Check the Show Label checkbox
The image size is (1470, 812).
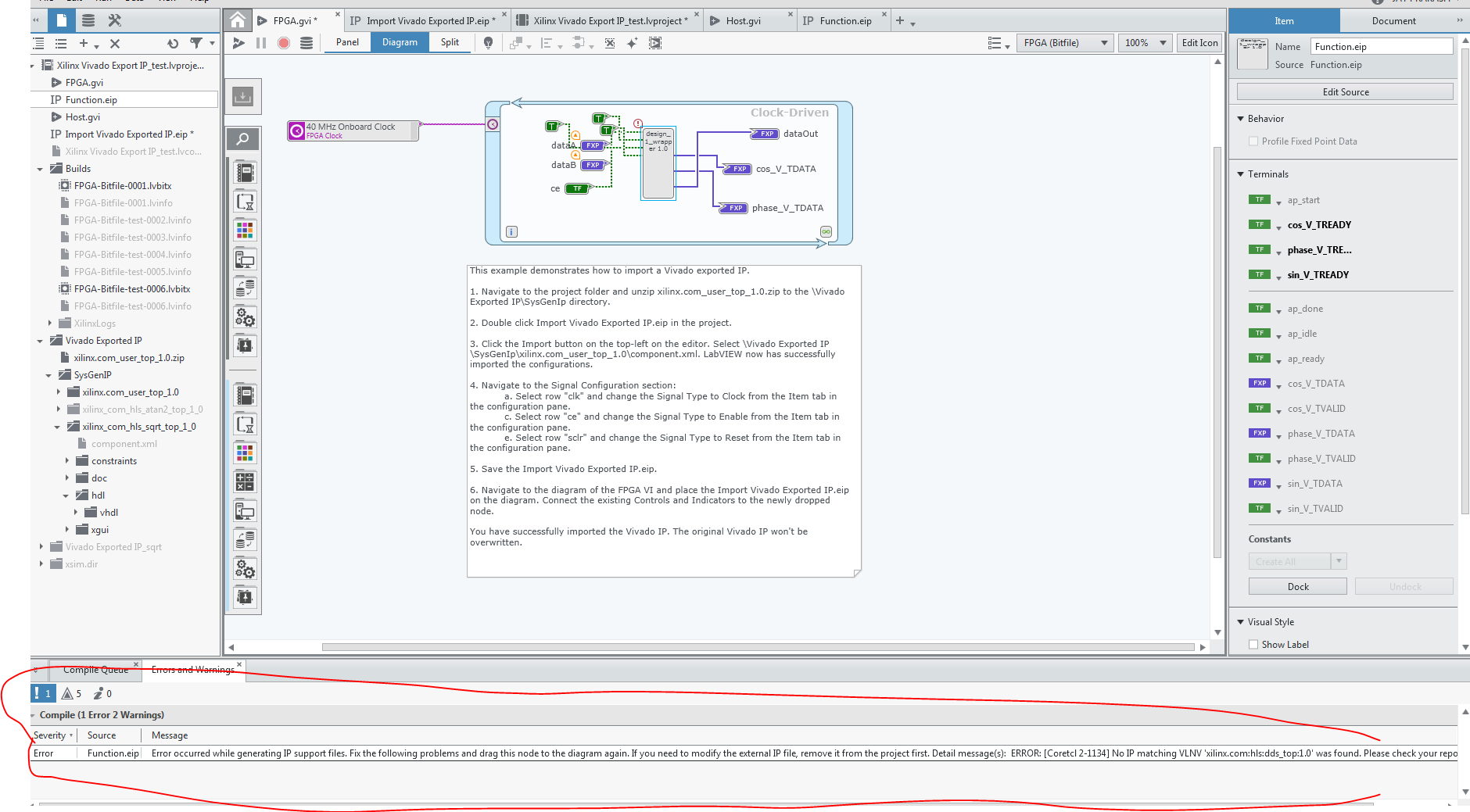pos(1253,645)
